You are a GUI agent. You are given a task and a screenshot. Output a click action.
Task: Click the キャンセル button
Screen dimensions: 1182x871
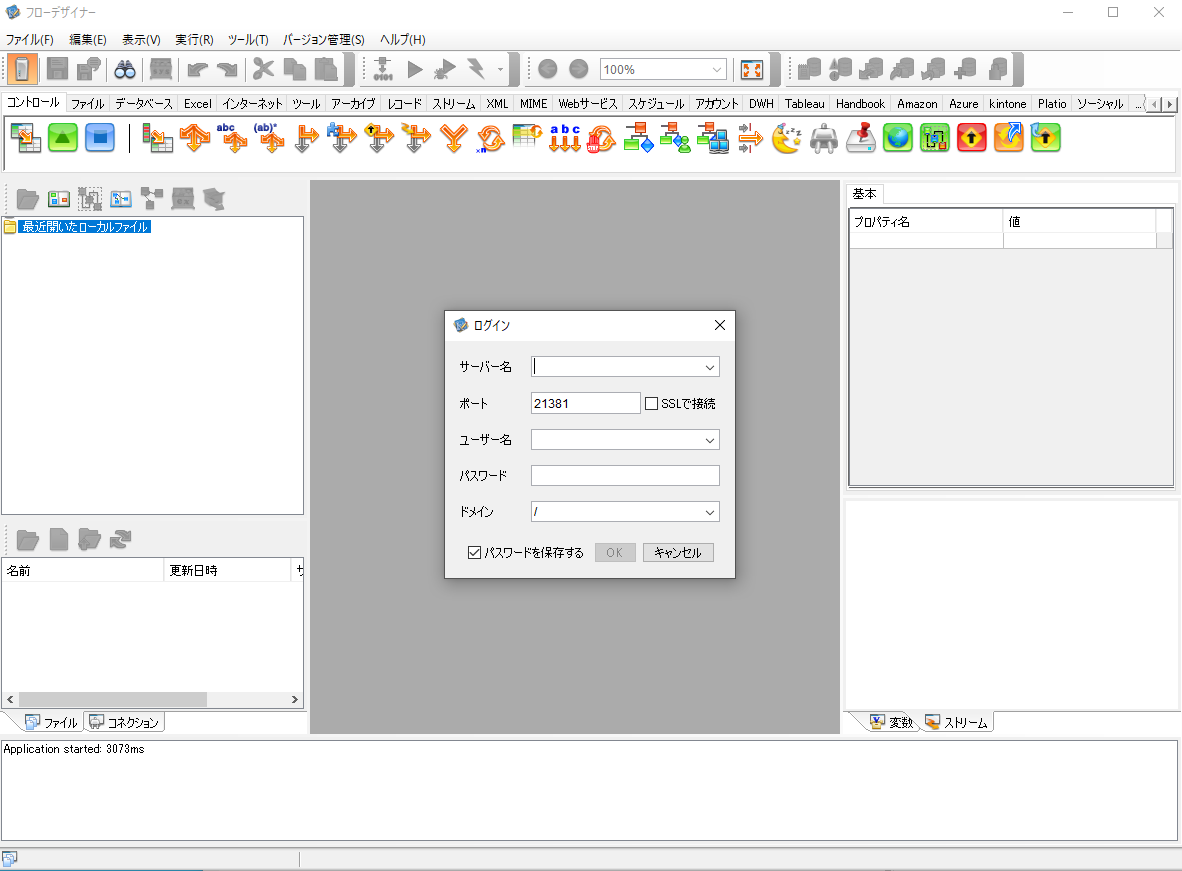(678, 553)
